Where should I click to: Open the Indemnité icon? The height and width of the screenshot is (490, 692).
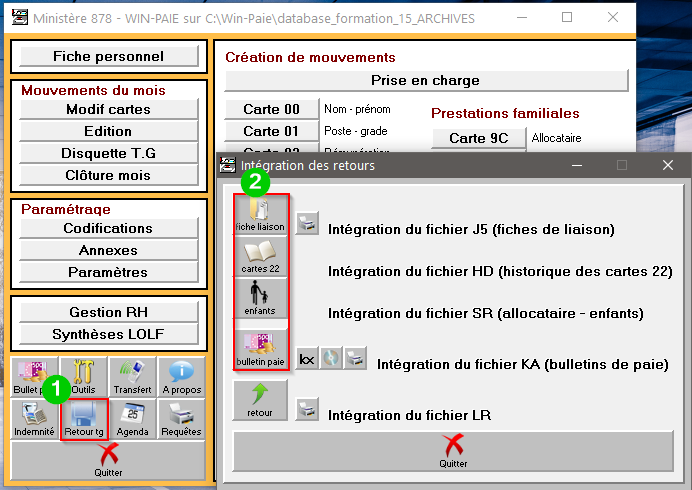coord(34,418)
